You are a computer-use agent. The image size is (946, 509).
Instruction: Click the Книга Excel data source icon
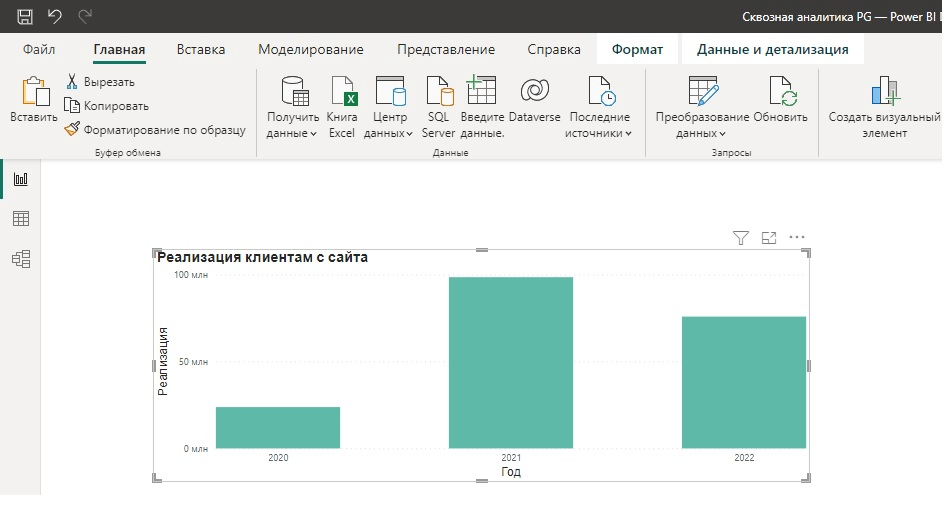(x=342, y=107)
